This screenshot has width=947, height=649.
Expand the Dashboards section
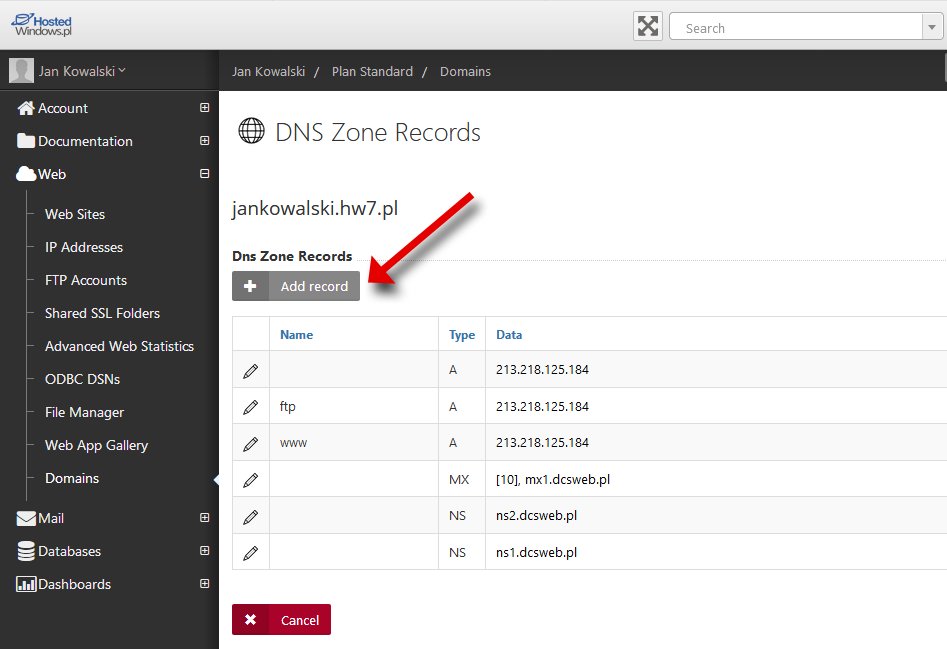(205, 584)
